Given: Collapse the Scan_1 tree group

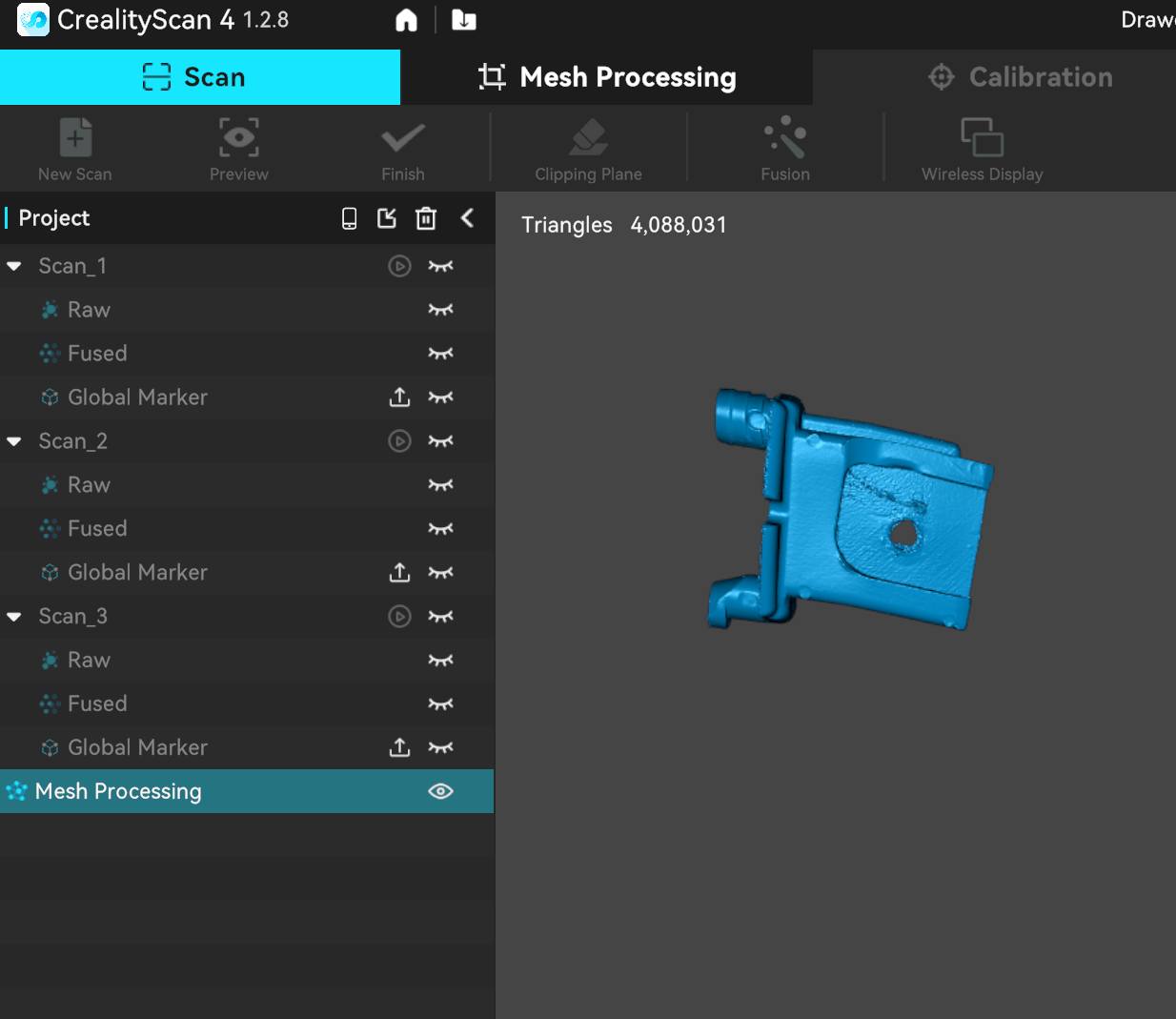Looking at the screenshot, I should (14, 266).
